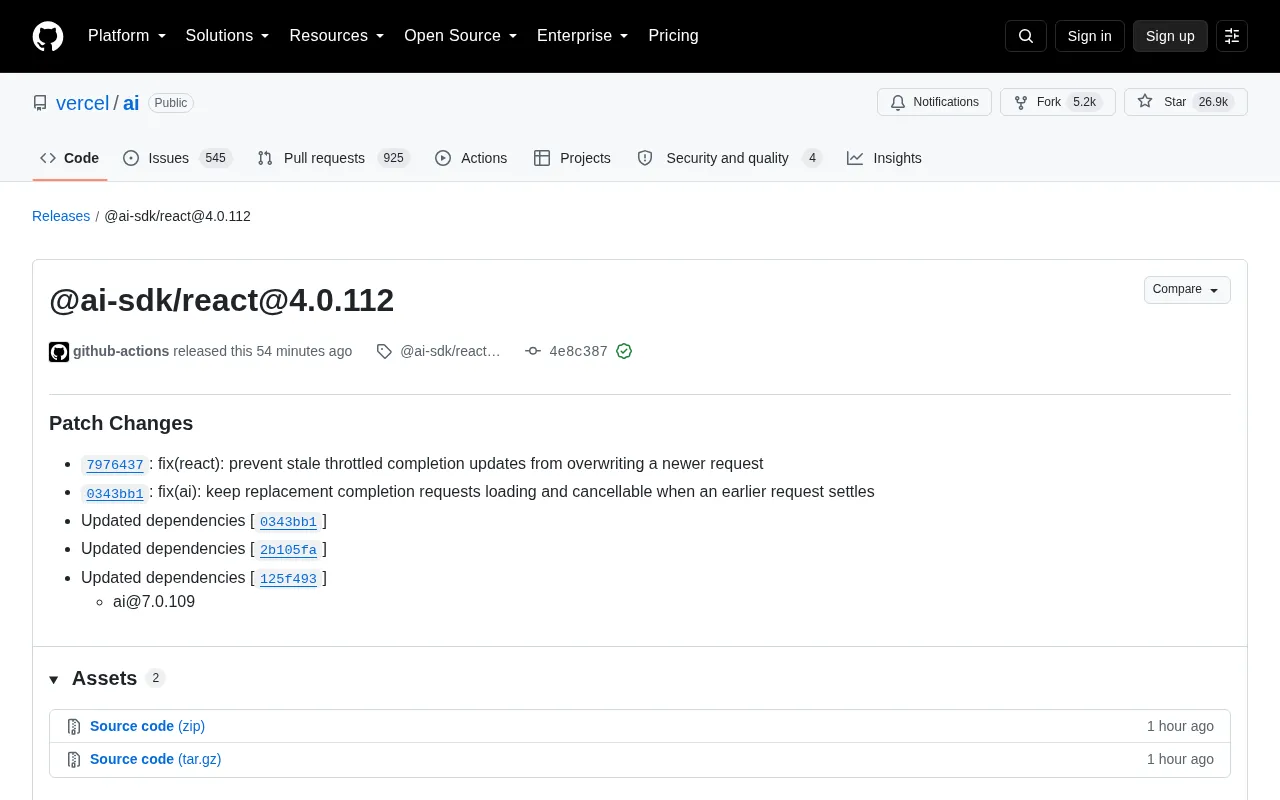
Task: Go to the vercel owner page
Action: pos(82,103)
